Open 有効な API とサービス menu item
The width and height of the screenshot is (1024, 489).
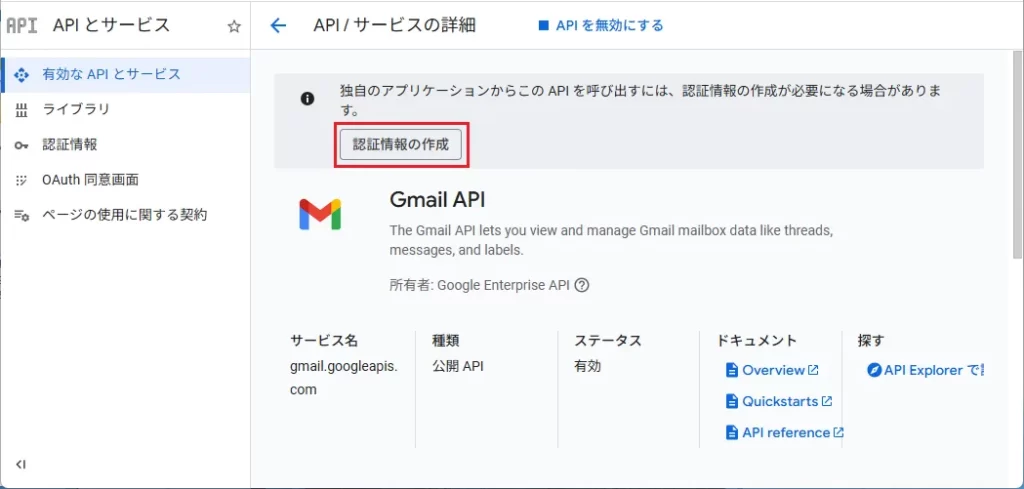pos(125,74)
